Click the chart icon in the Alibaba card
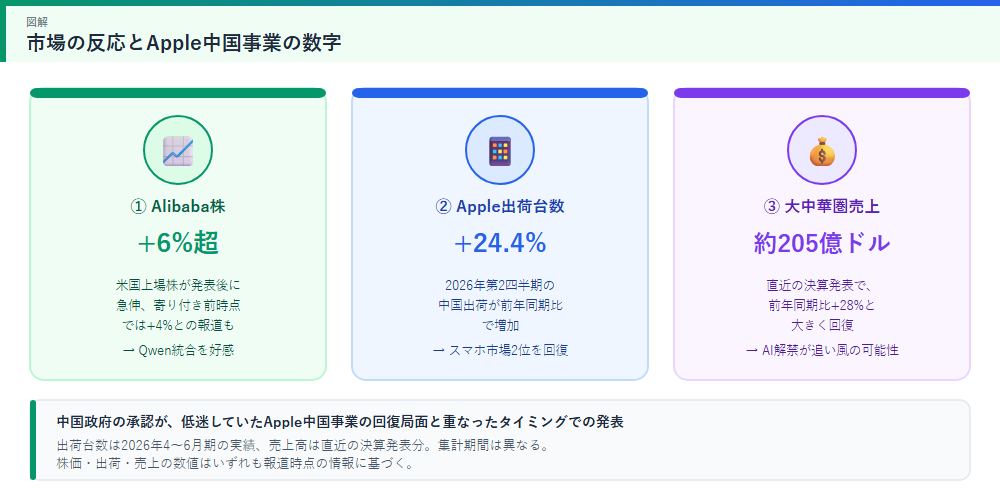This screenshot has height=500, width=1000. (x=178, y=151)
